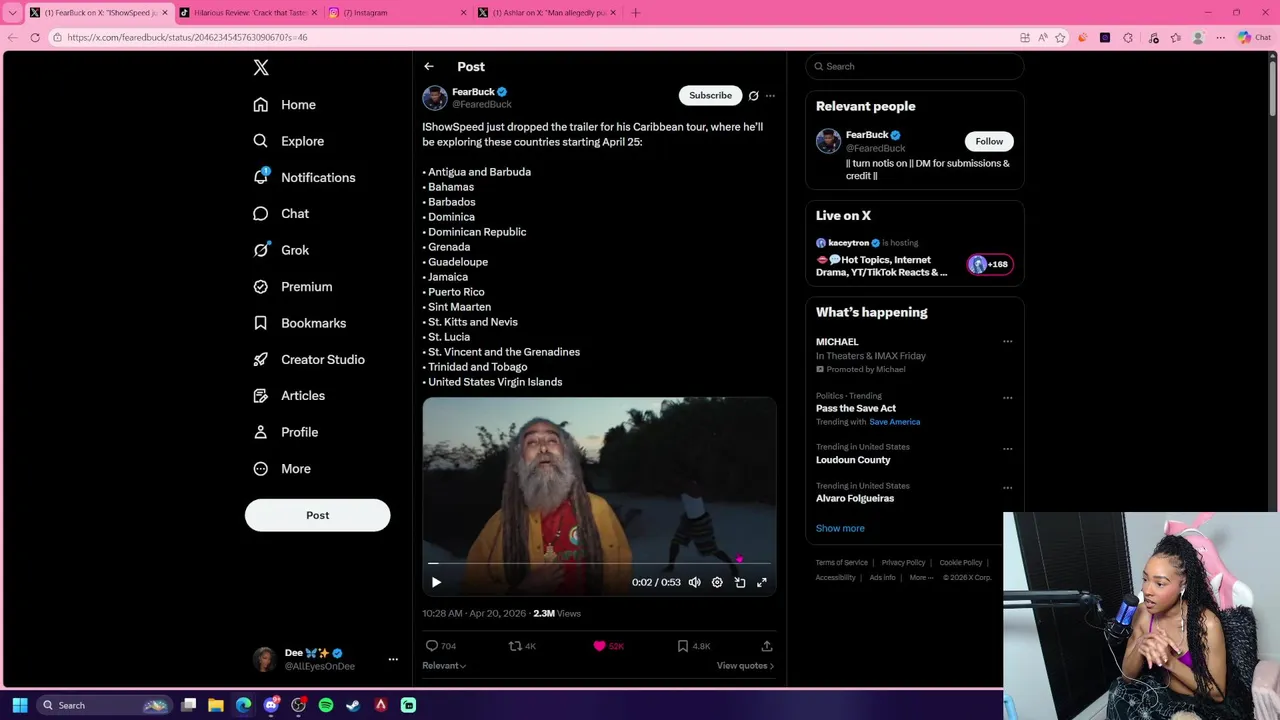The width and height of the screenshot is (1280, 720).
Task: Open Articles in the sidebar
Action: click(x=289, y=396)
